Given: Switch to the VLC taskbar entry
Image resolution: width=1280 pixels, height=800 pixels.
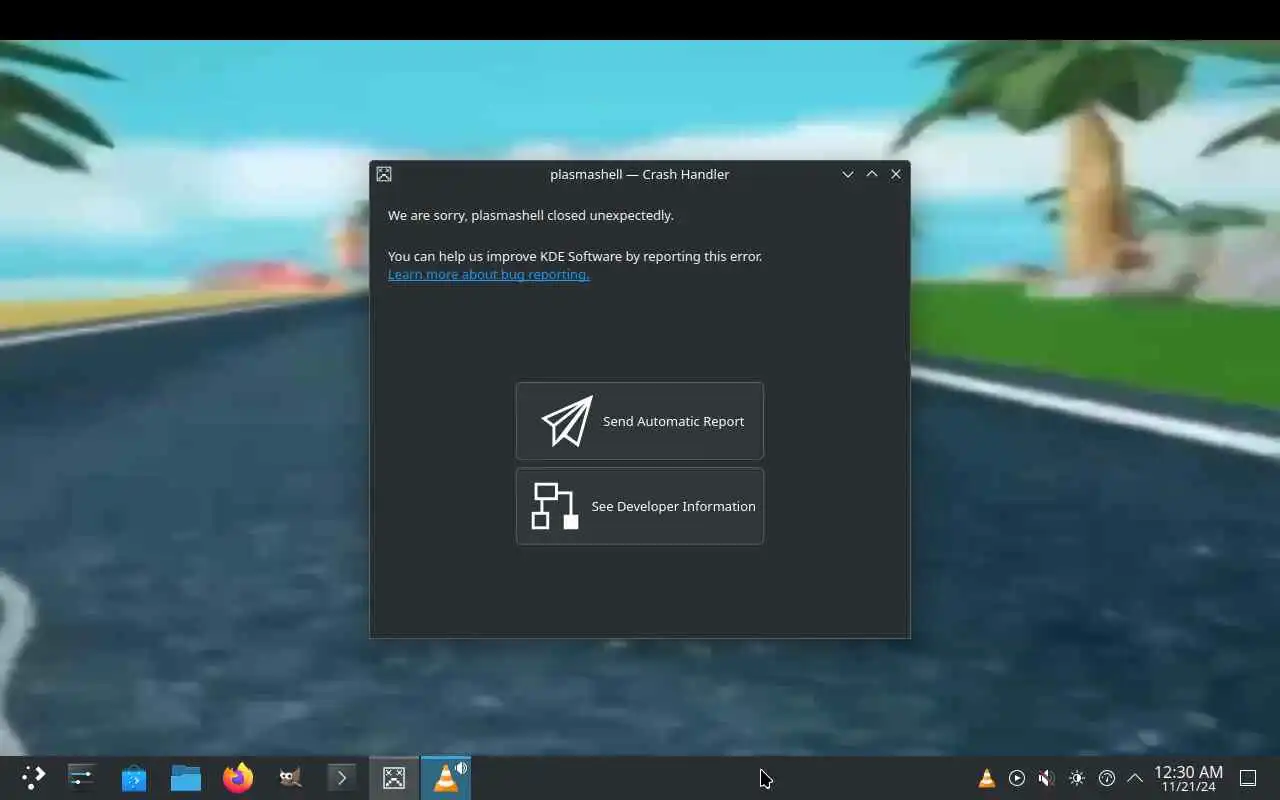Looking at the screenshot, I should click(x=446, y=778).
